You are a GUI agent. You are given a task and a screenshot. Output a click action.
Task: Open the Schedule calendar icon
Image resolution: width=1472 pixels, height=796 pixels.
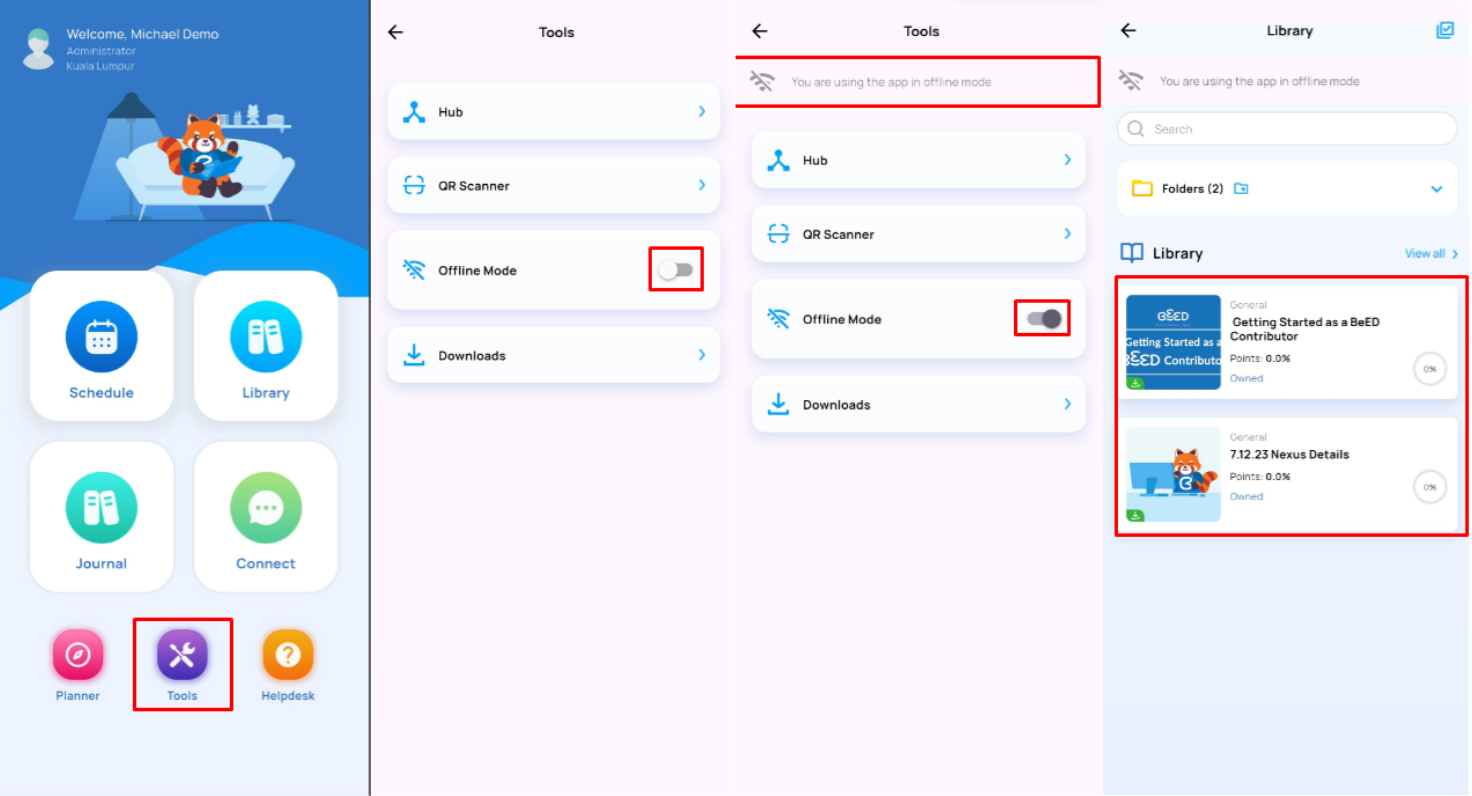[x=101, y=337]
